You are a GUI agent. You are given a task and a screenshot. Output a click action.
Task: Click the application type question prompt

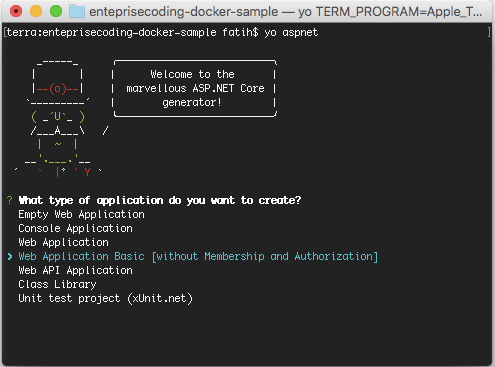(x=160, y=201)
